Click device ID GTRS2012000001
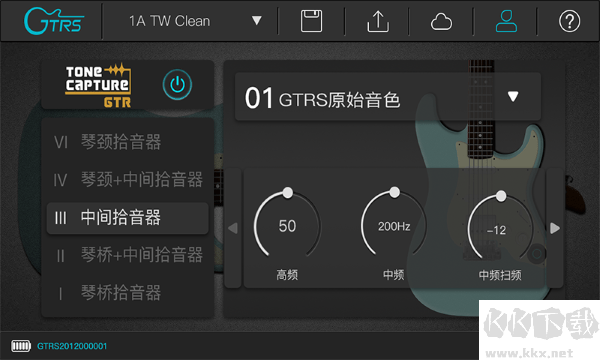Screen dimensions: 600x360 pyautogui.click(x=72, y=346)
